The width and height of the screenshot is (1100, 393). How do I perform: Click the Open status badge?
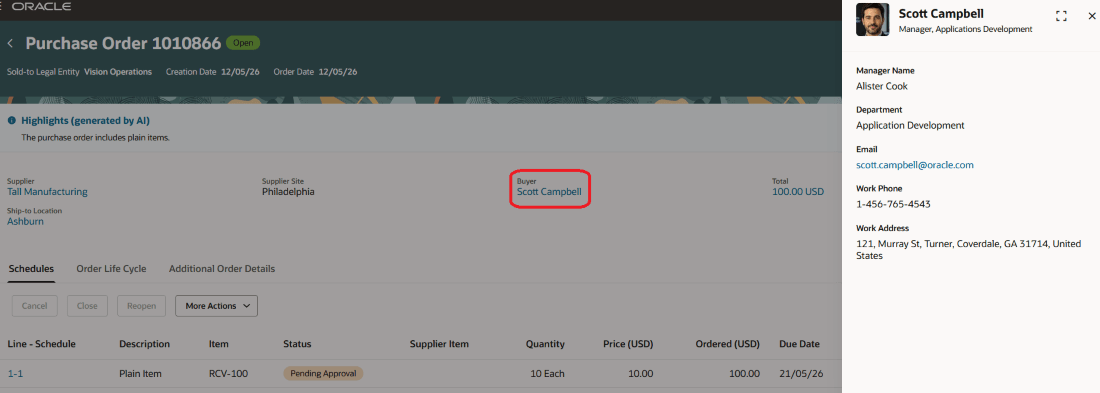243,44
